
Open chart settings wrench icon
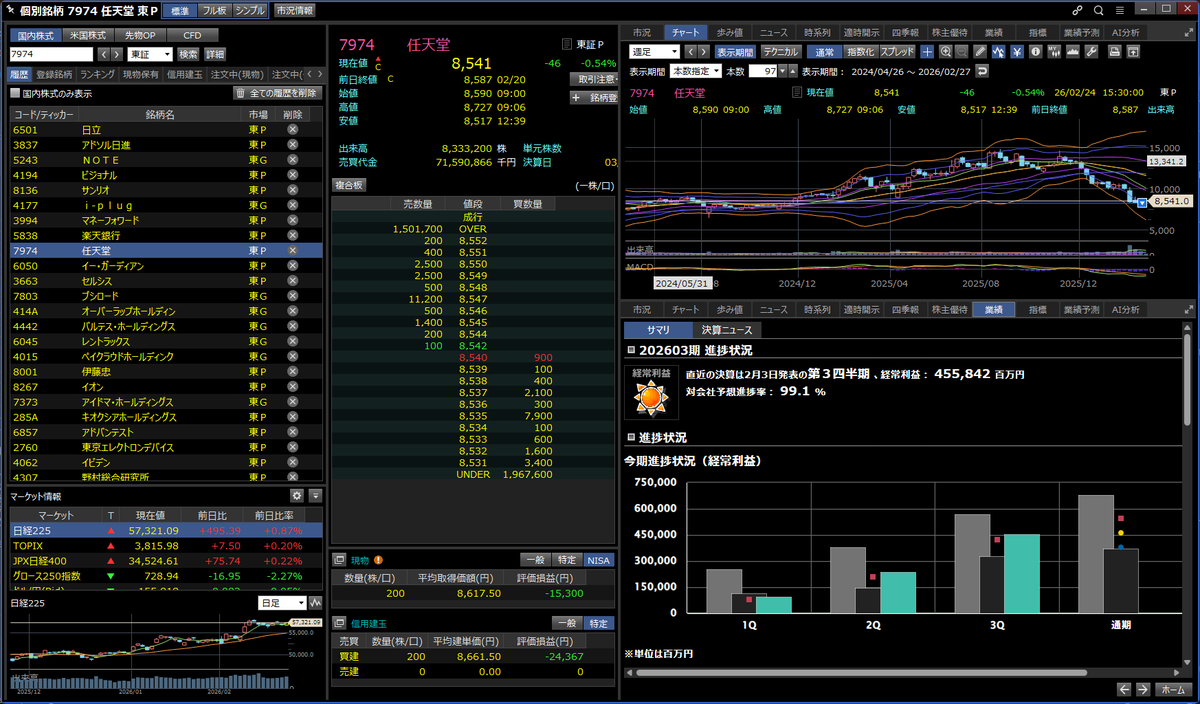pos(1091,51)
